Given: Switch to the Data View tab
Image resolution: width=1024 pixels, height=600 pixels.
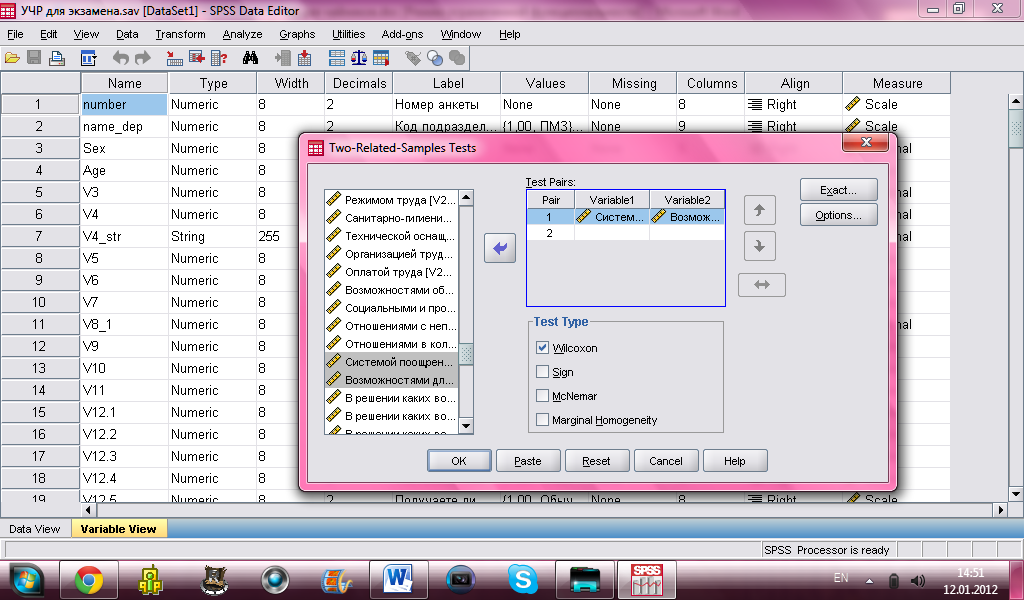Looking at the screenshot, I should coord(35,529).
